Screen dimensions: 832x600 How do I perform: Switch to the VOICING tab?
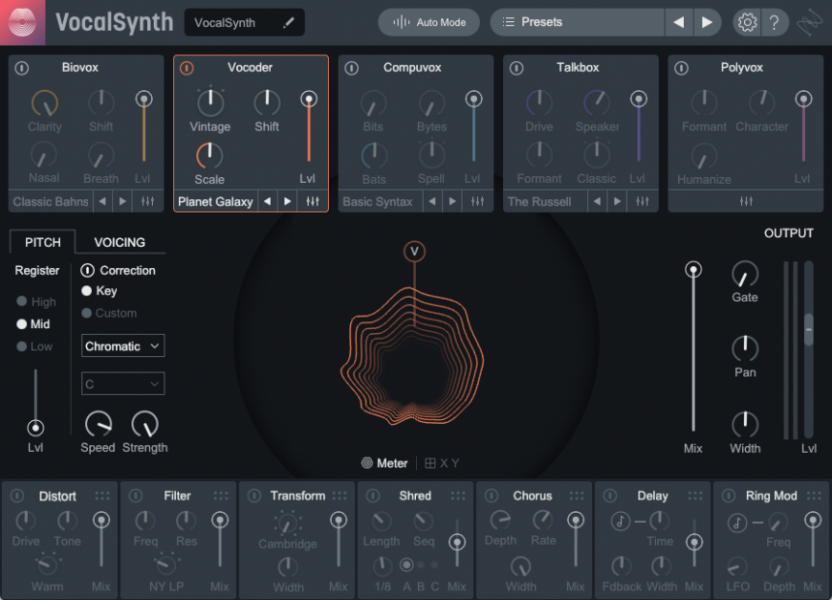pyautogui.click(x=119, y=242)
